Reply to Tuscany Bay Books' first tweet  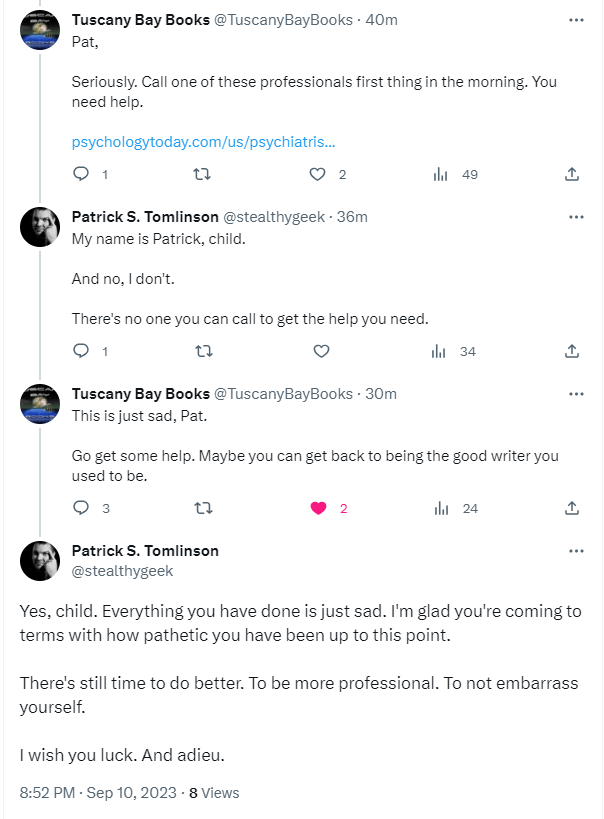(x=82, y=174)
